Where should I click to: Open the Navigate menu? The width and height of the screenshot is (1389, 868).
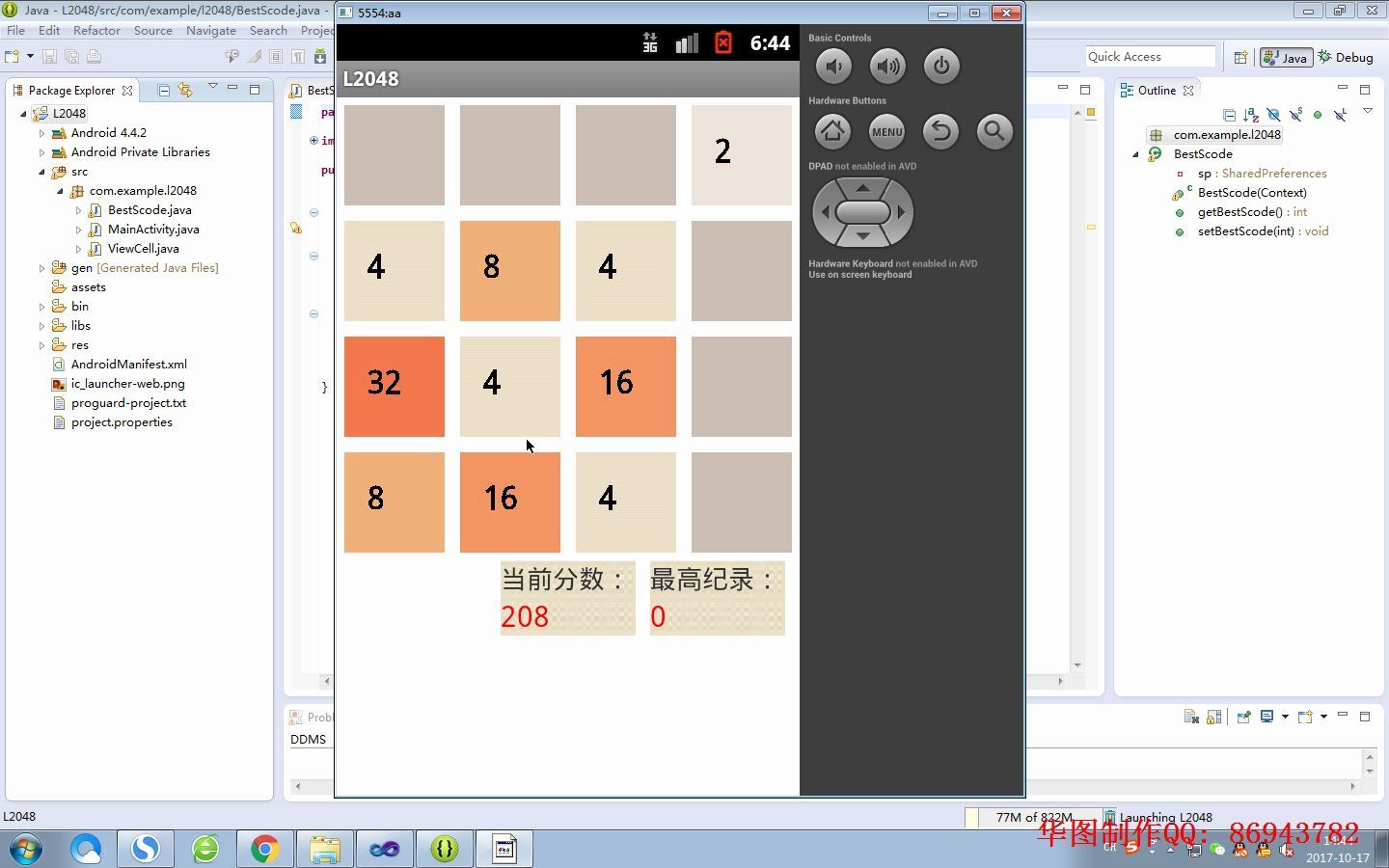[x=210, y=31]
